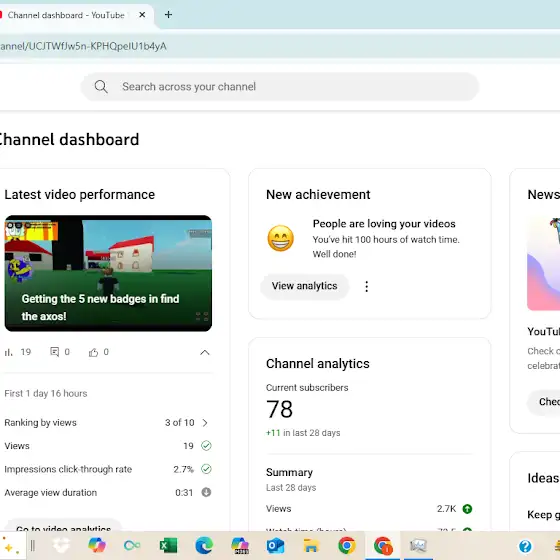Select the Channel dashboard - YouTube tab
This screenshot has width=560, height=560.
66,15
